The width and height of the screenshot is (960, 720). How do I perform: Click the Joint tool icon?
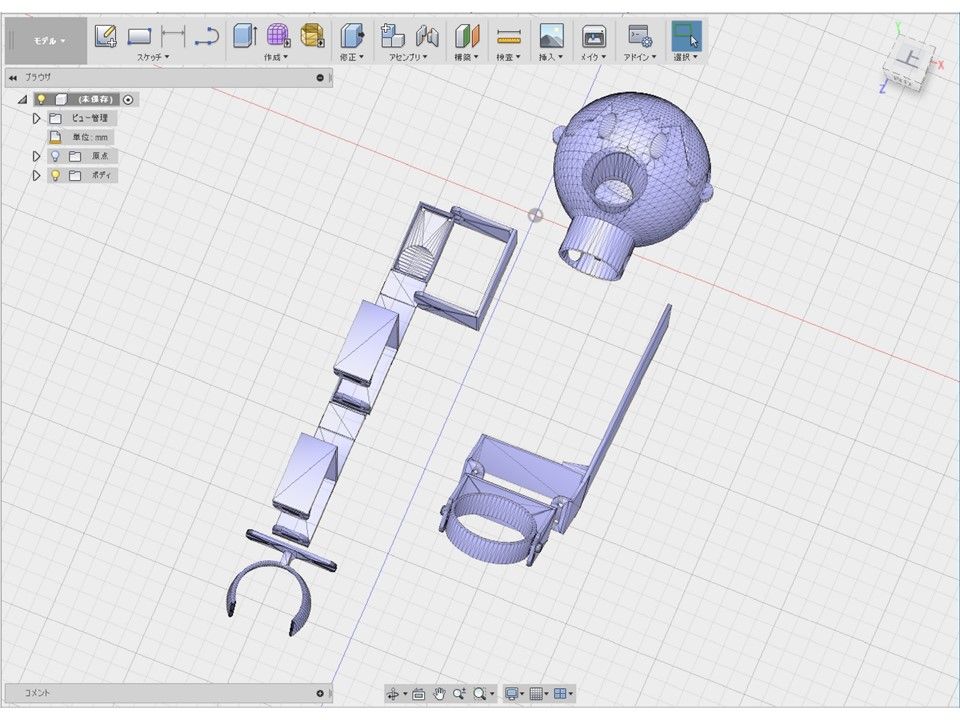coord(427,36)
